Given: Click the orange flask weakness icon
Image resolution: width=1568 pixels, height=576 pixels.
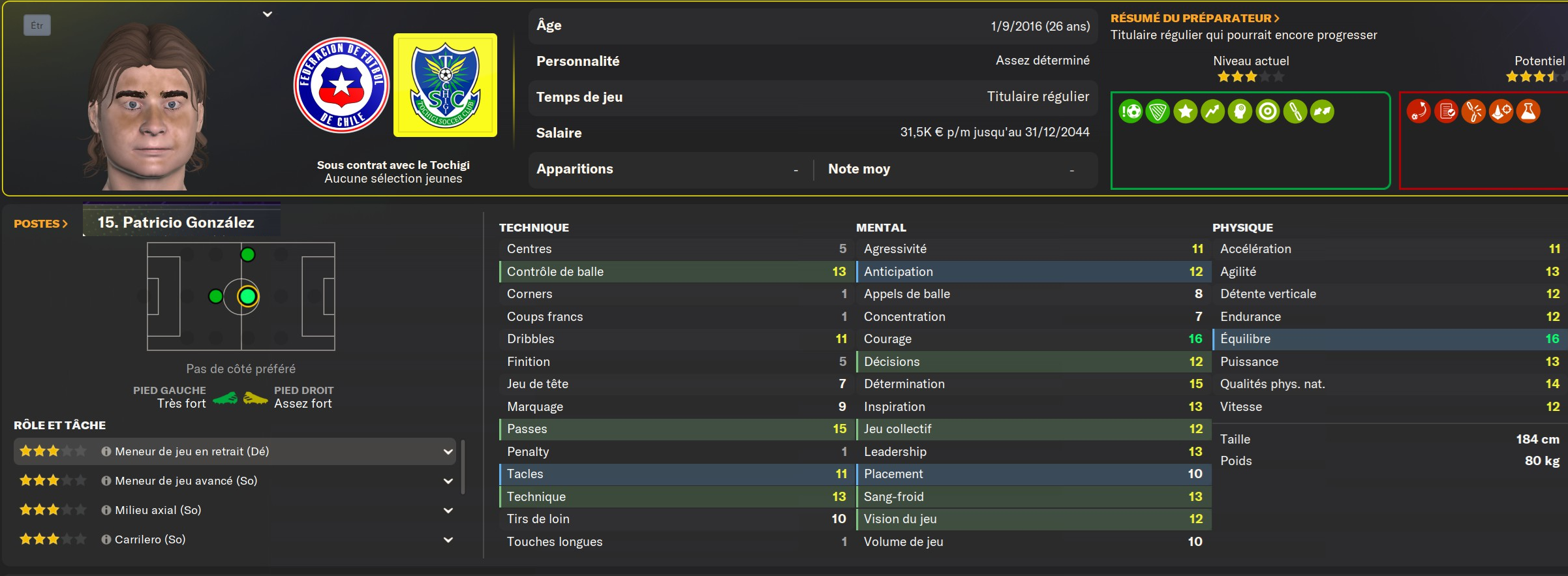Looking at the screenshot, I should 1528,112.
